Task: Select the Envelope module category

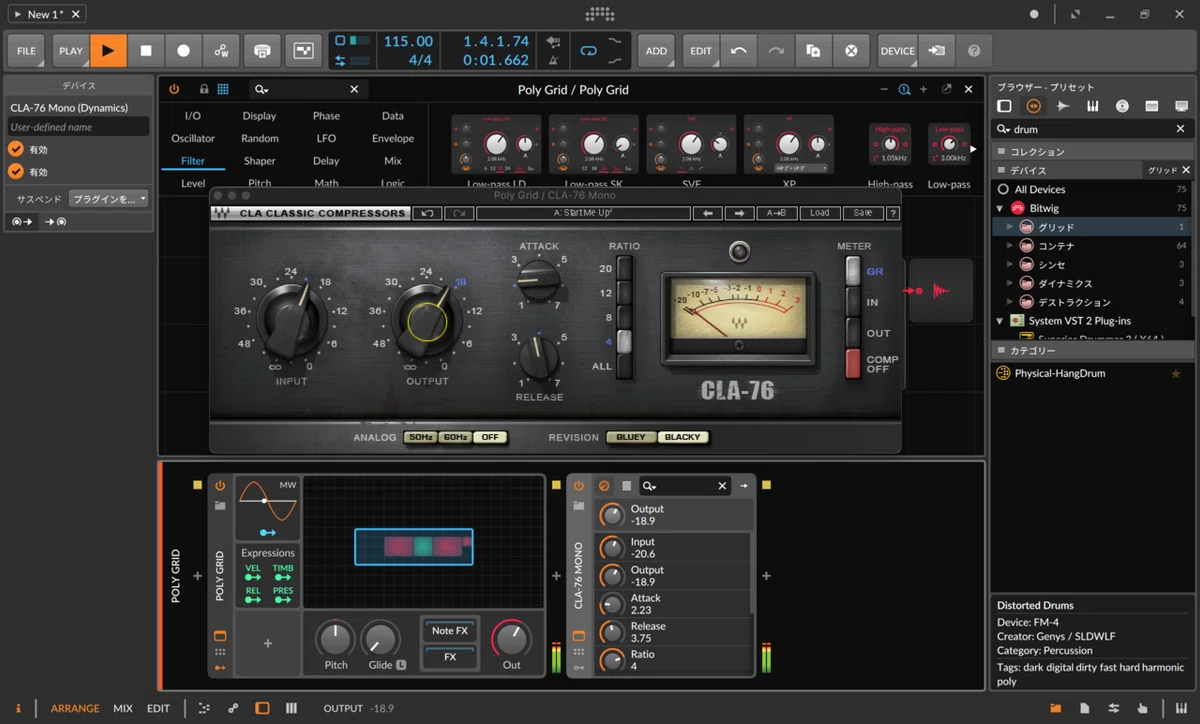Action: click(393, 138)
